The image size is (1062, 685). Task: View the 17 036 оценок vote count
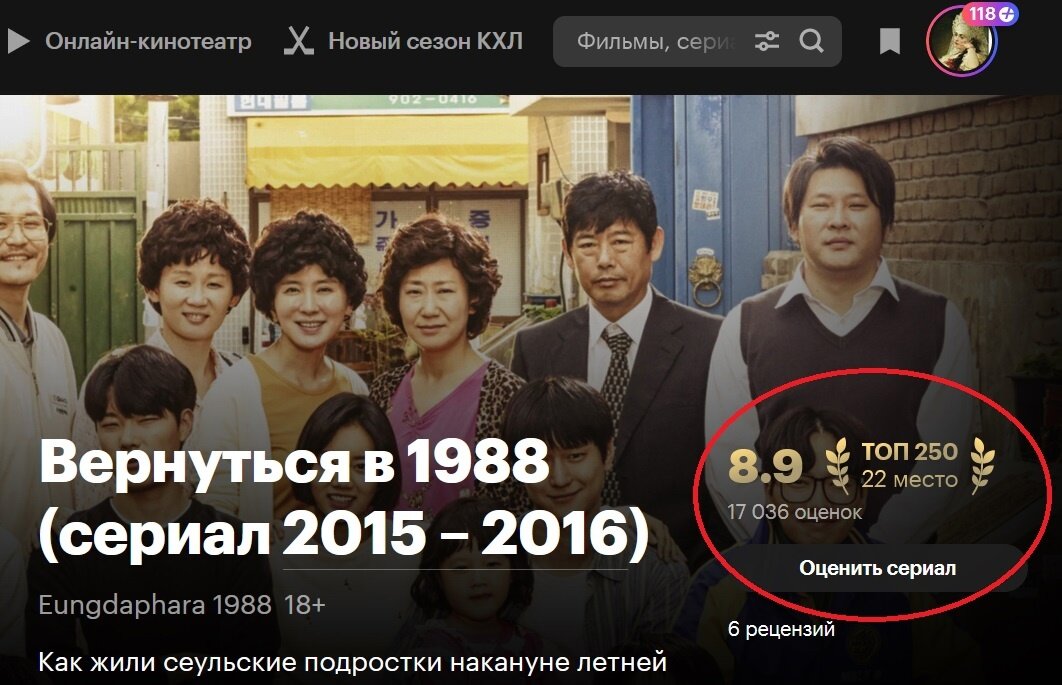click(794, 512)
